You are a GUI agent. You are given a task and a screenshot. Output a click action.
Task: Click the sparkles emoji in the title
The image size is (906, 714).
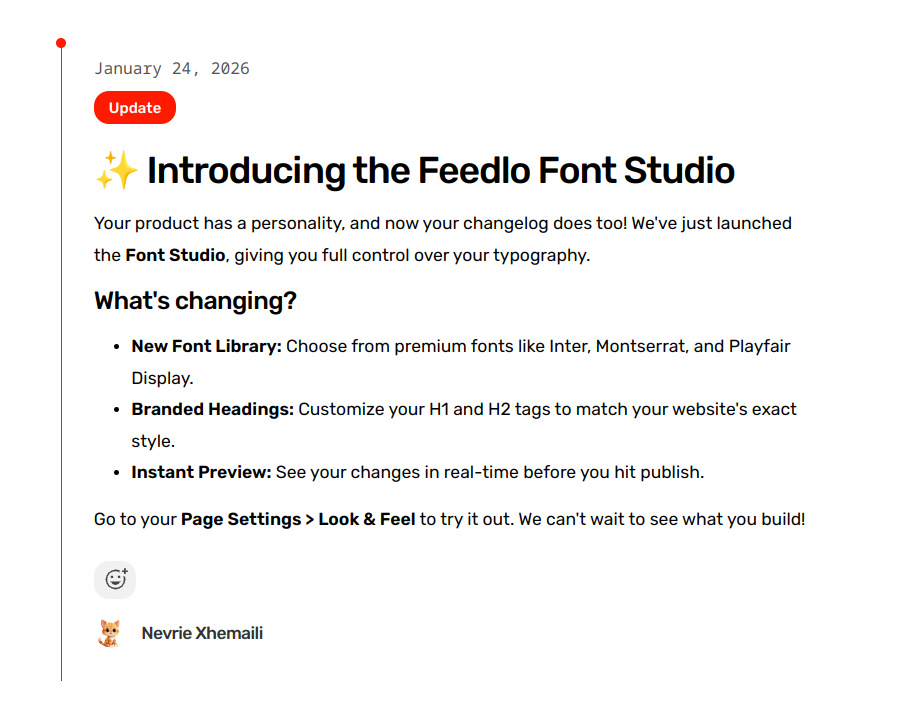pos(116,171)
